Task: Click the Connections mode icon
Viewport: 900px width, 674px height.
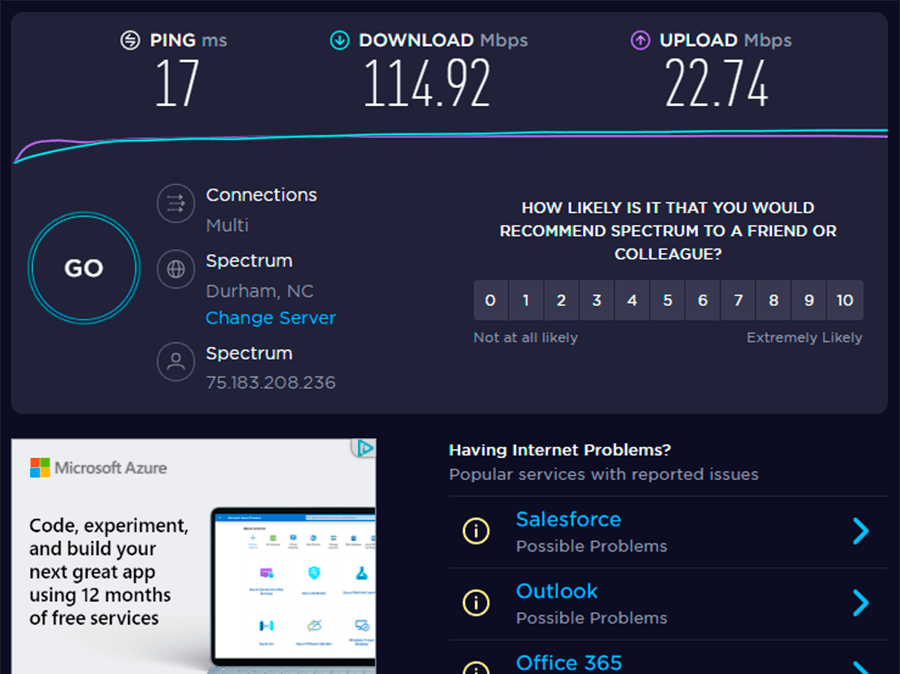Action: click(x=176, y=203)
